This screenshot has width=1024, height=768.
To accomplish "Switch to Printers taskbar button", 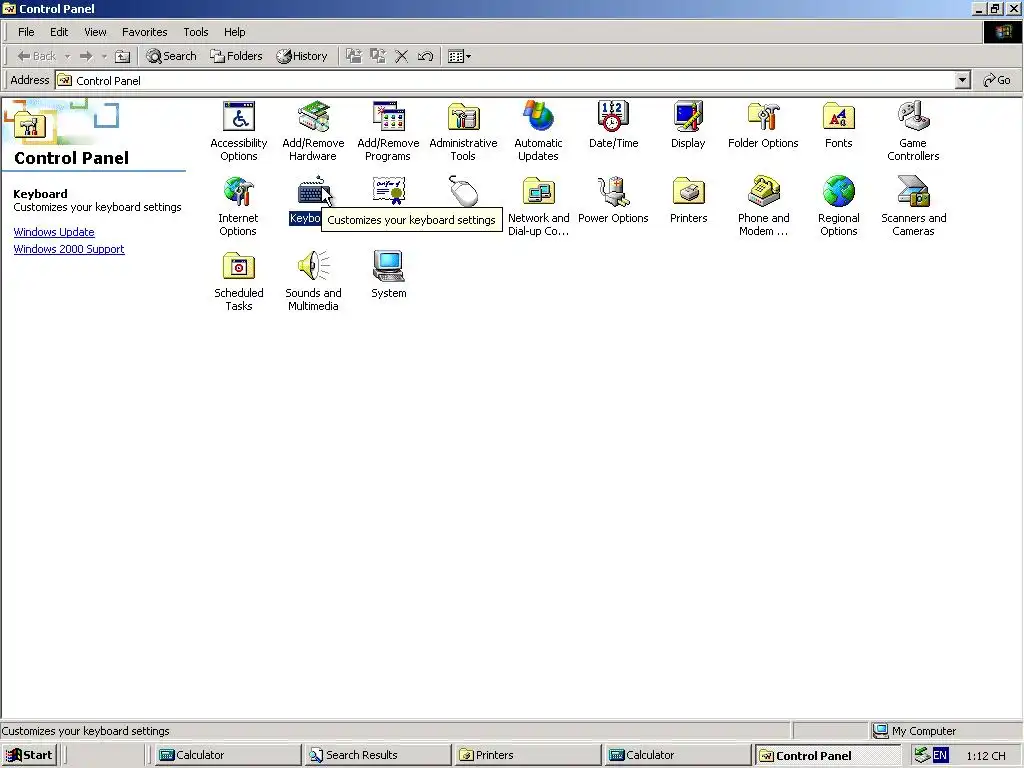I will tap(528, 755).
